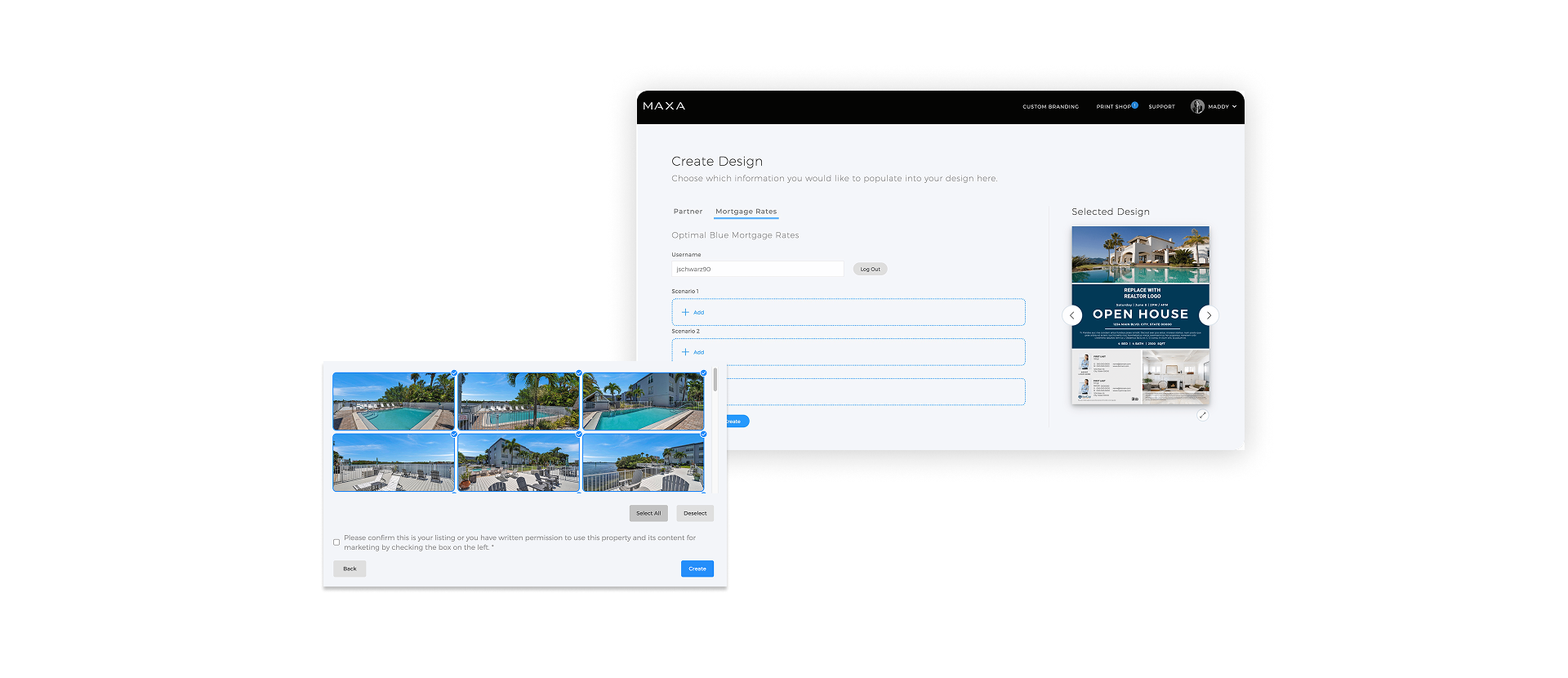Click the Create button in the photo dialog
Viewport: 1568px width, 678px height.
tap(697, 569)
